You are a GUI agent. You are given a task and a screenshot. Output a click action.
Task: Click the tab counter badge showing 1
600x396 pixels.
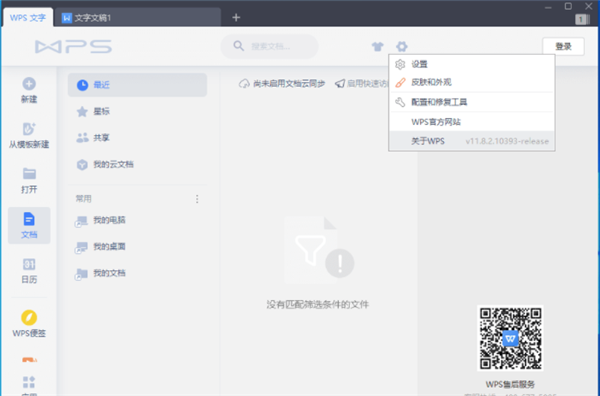(582, 19)
